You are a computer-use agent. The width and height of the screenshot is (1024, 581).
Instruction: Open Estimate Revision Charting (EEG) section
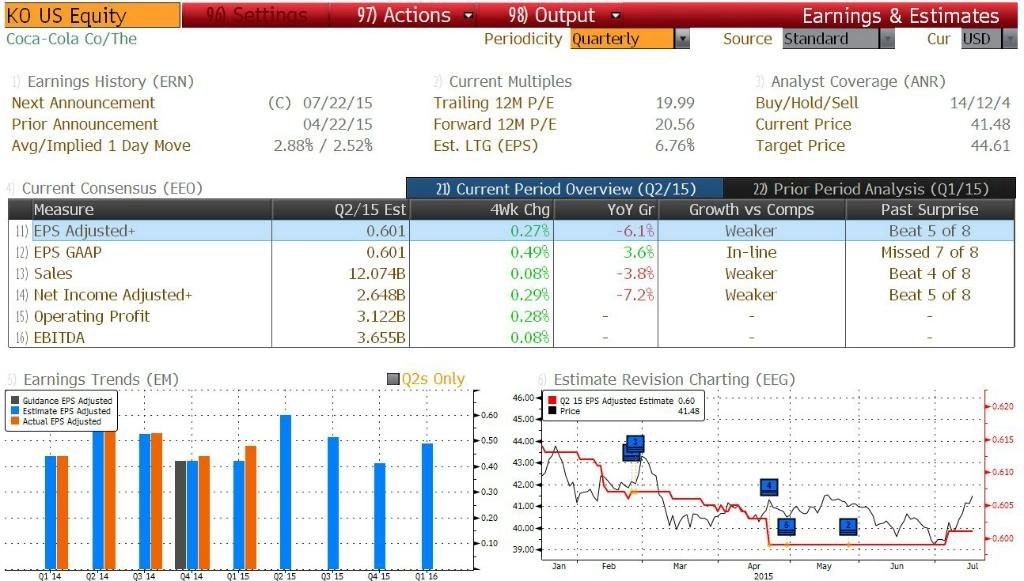tap(674, 379)
